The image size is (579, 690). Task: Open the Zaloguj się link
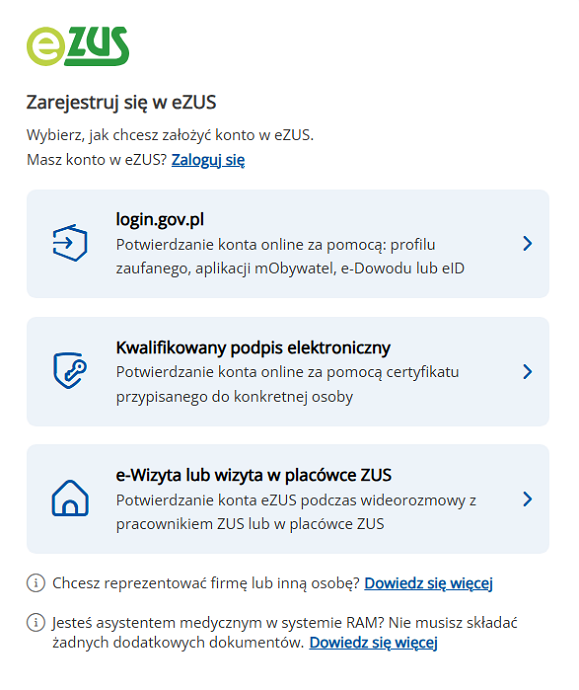(208, 160)
